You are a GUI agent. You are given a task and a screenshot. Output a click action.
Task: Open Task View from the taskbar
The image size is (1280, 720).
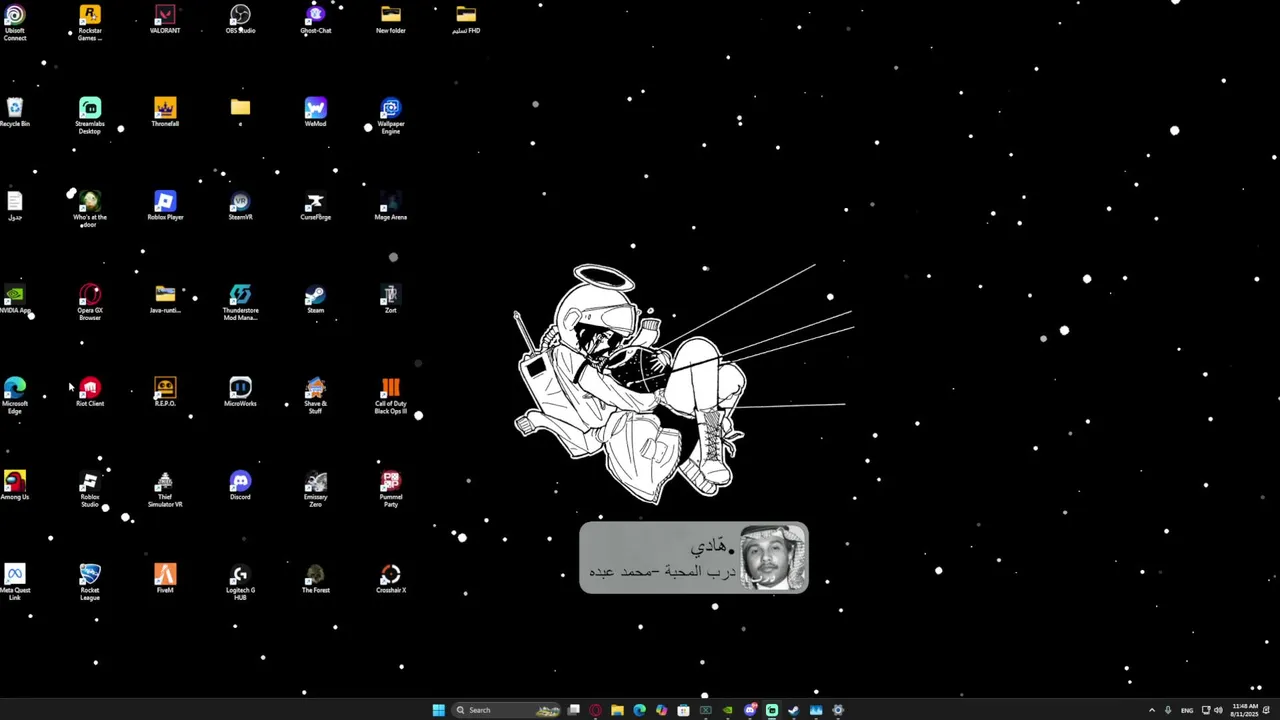tap(574, 710)
